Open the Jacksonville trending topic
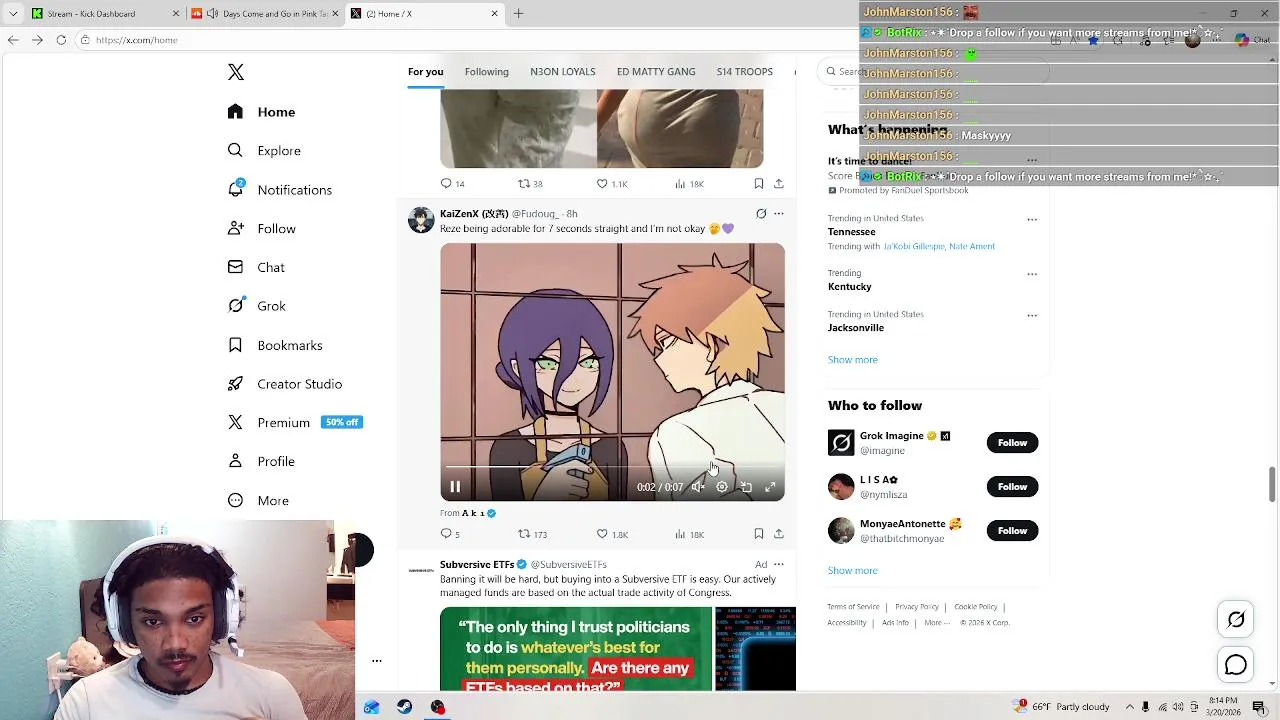This screenshot has height=720, width=1280. tap(856, 328)
